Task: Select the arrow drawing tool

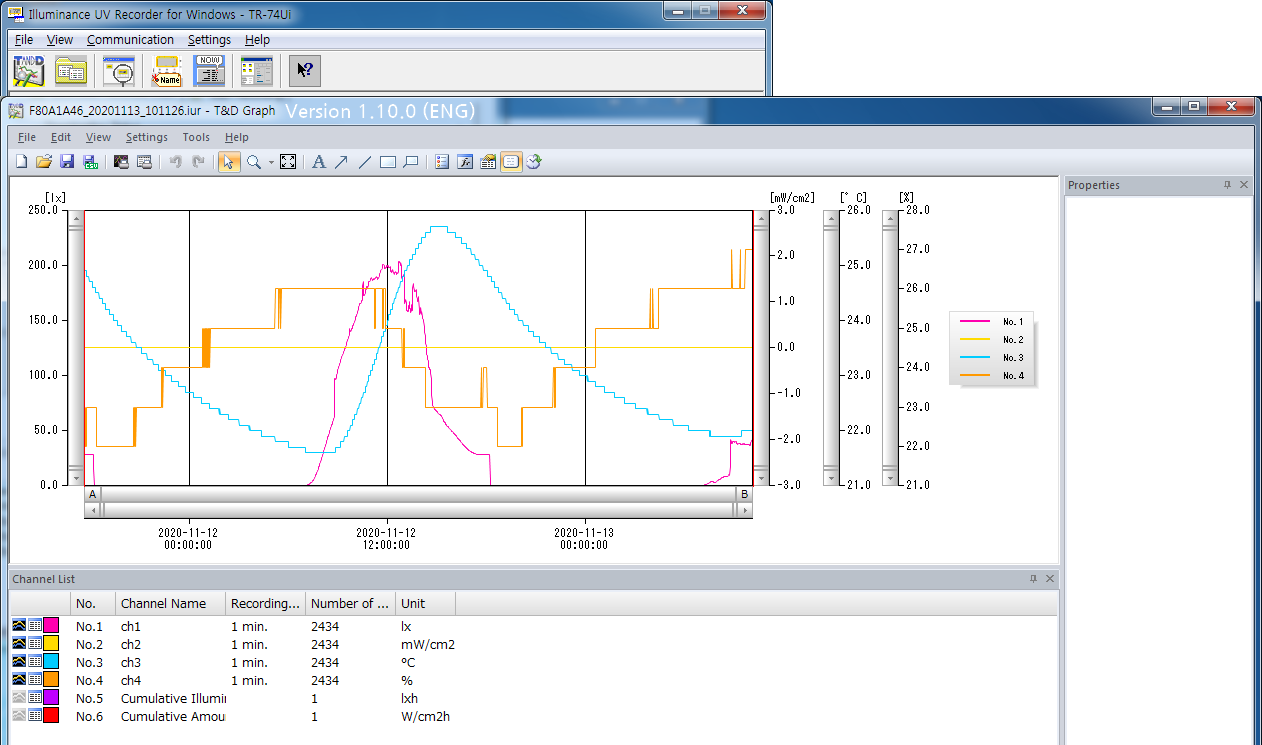Action: pyautogui.click(x=341, y=162)
